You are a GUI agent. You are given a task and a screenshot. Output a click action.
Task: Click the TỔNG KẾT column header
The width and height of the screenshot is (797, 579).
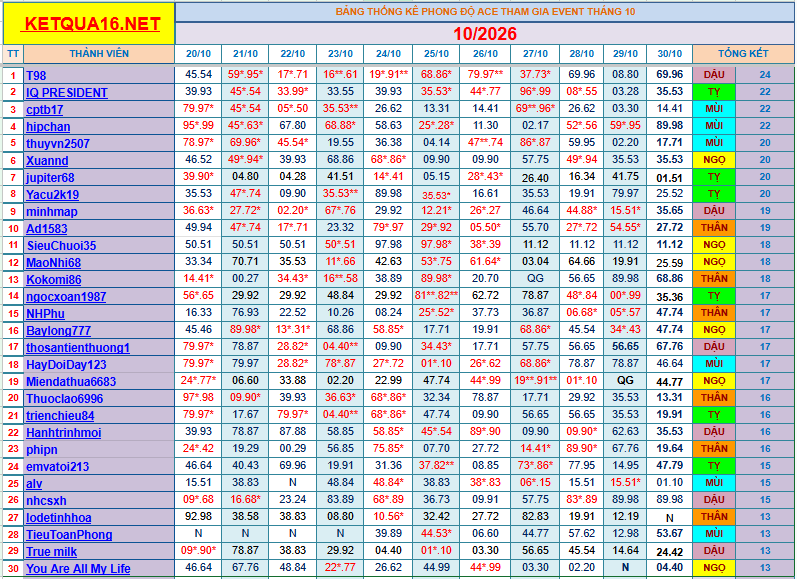coord(743,54)
